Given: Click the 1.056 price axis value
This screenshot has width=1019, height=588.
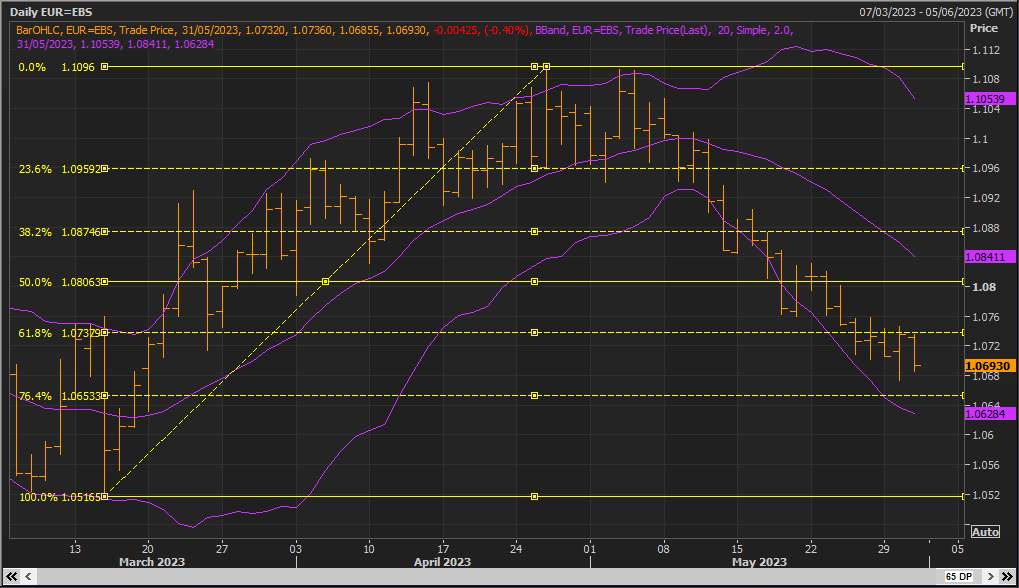Looking at the screenshot, I should tap(985, 465).
